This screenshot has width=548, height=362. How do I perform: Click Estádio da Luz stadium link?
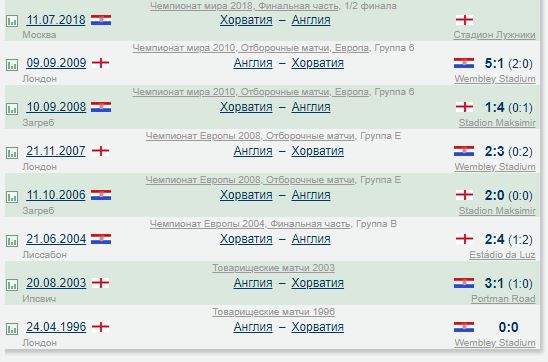click(502, 255)
